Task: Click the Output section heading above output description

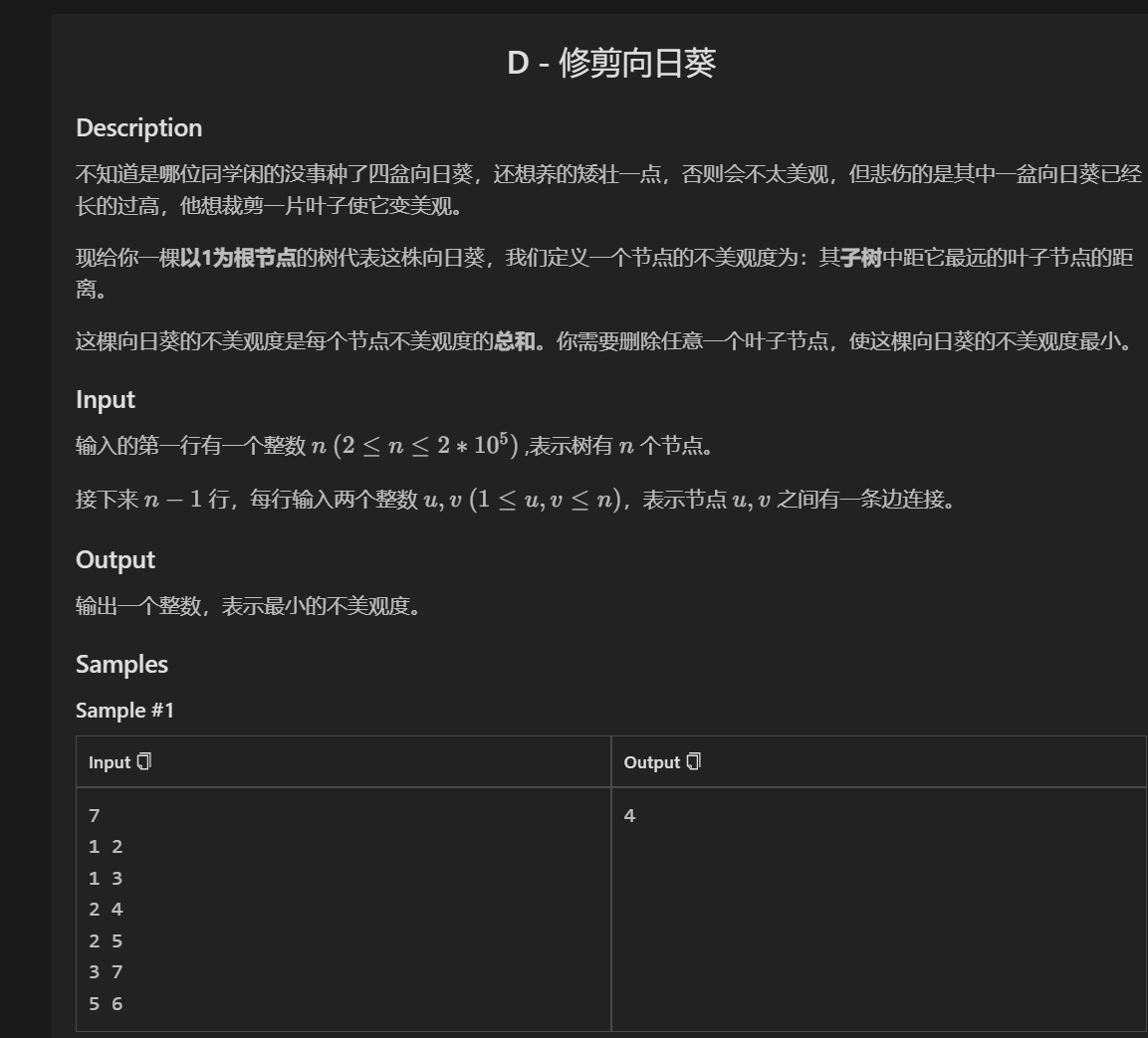Action: (x=115, y=559)
